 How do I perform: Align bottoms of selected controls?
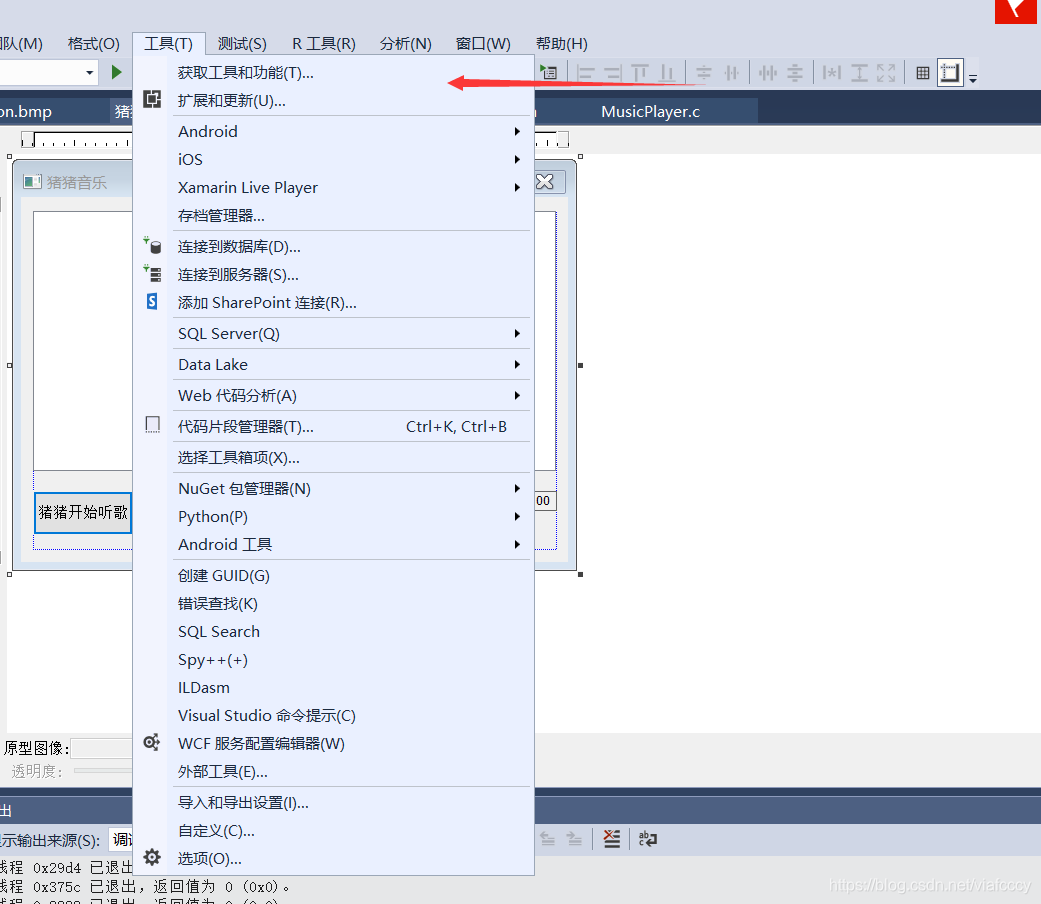pyautogui.click(x=667, y=72)
